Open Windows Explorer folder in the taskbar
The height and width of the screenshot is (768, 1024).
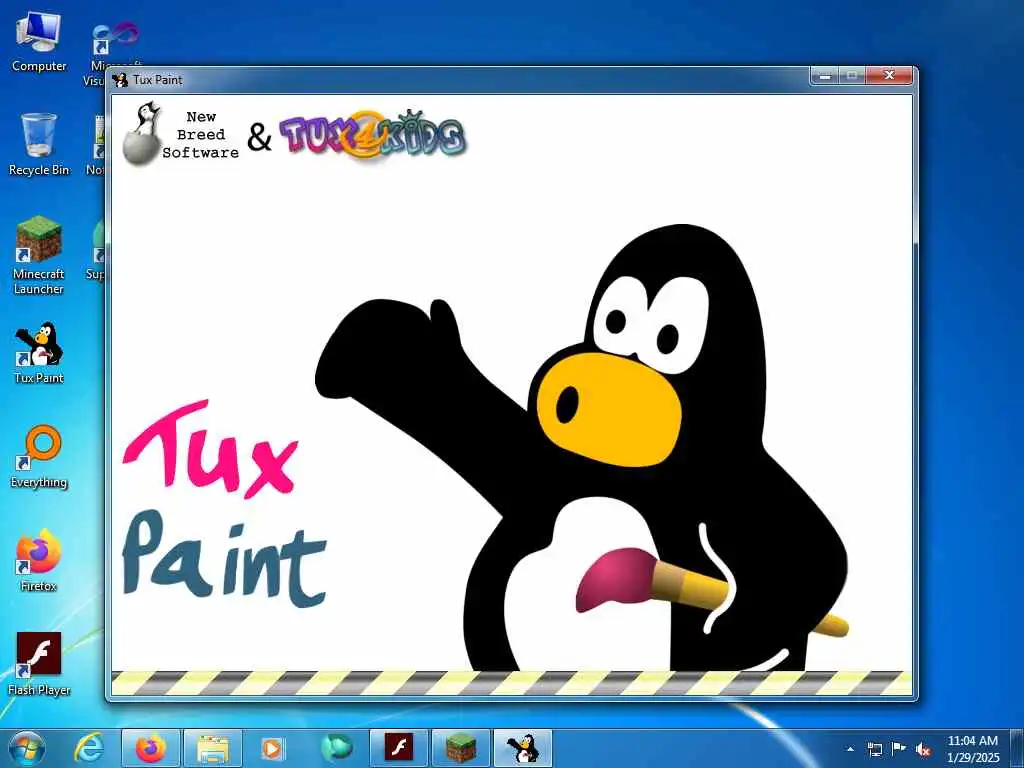pos(213,748)
